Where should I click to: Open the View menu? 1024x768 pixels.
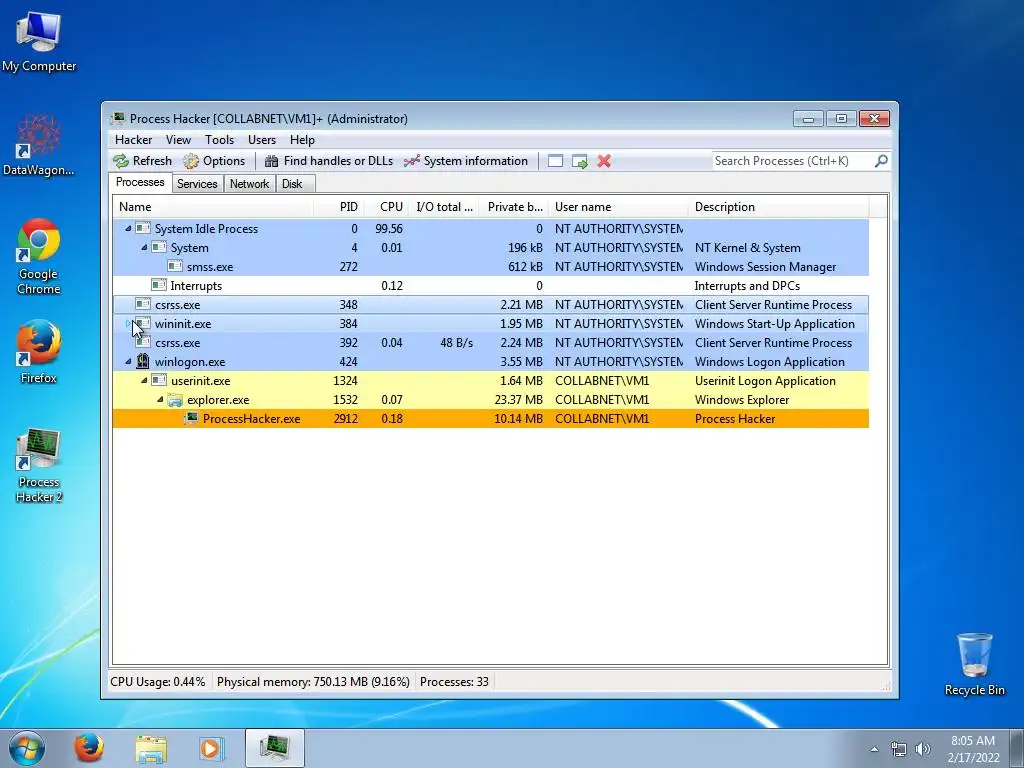point(178,140)
